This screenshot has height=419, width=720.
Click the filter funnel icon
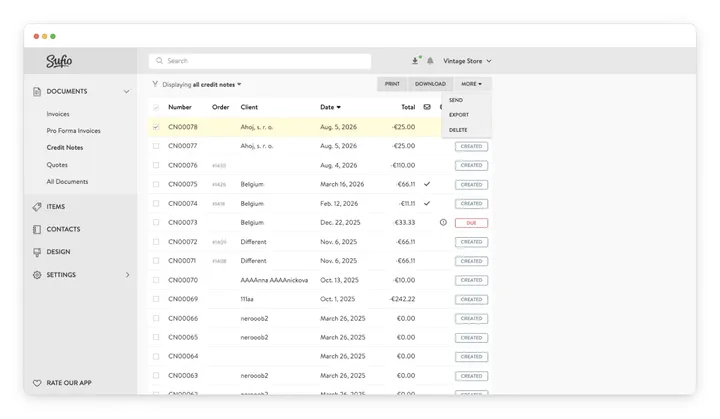click(155, 84)
